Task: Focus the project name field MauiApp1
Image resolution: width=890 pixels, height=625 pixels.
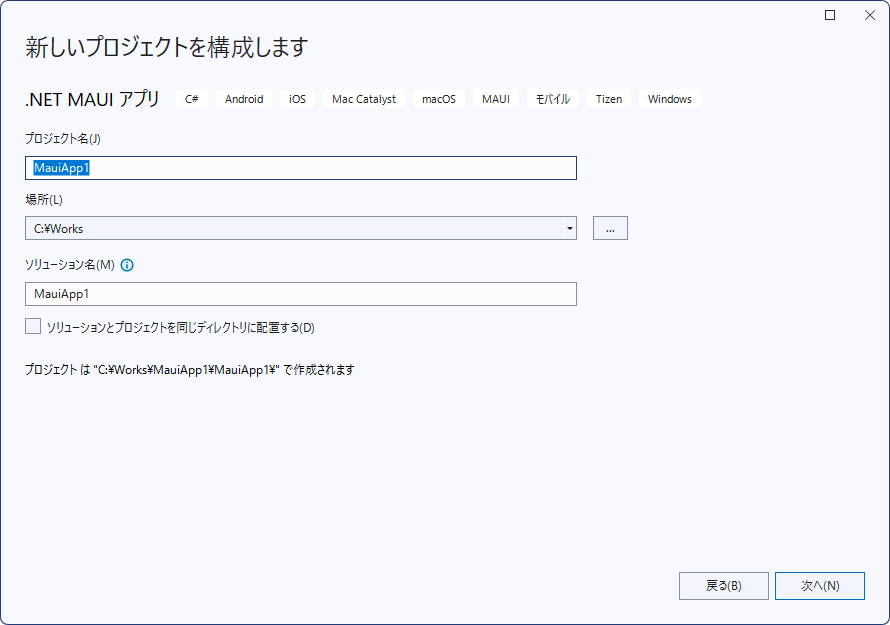Action: tap(301, 168)
